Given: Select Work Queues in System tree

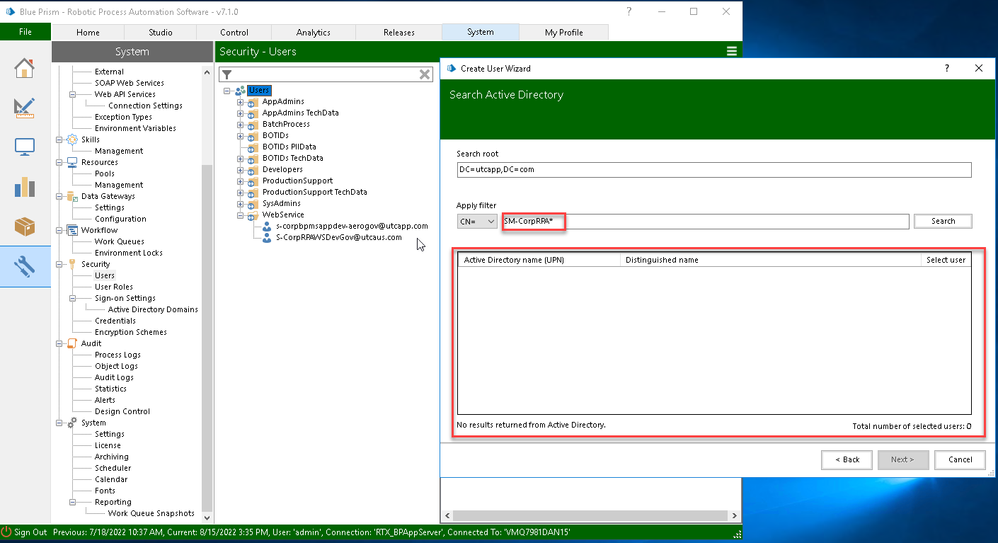Looking at the screenshot, I should 120,242.
